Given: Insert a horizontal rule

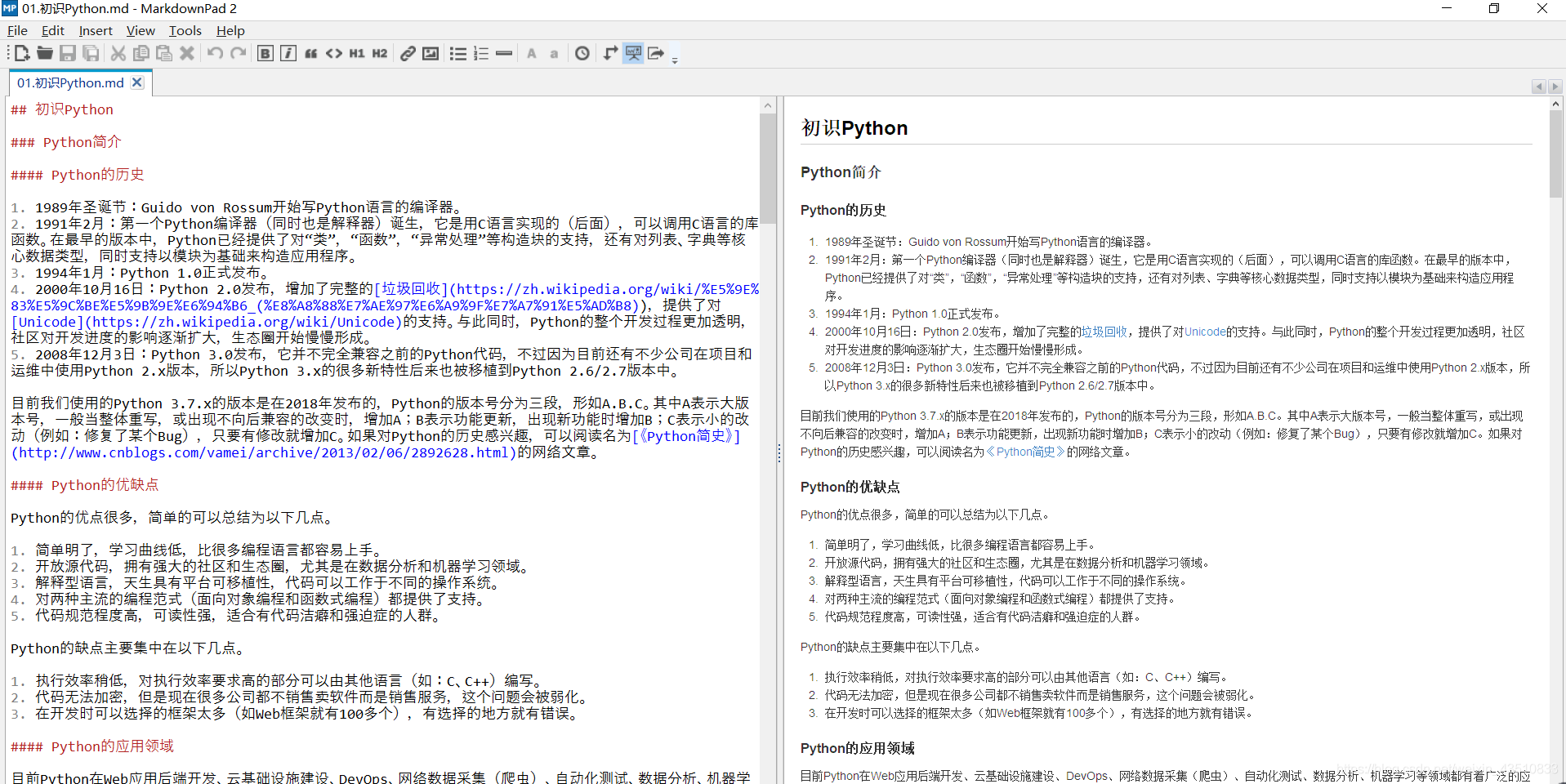Looking at the screenshot, I should click(x=504, y=53).
